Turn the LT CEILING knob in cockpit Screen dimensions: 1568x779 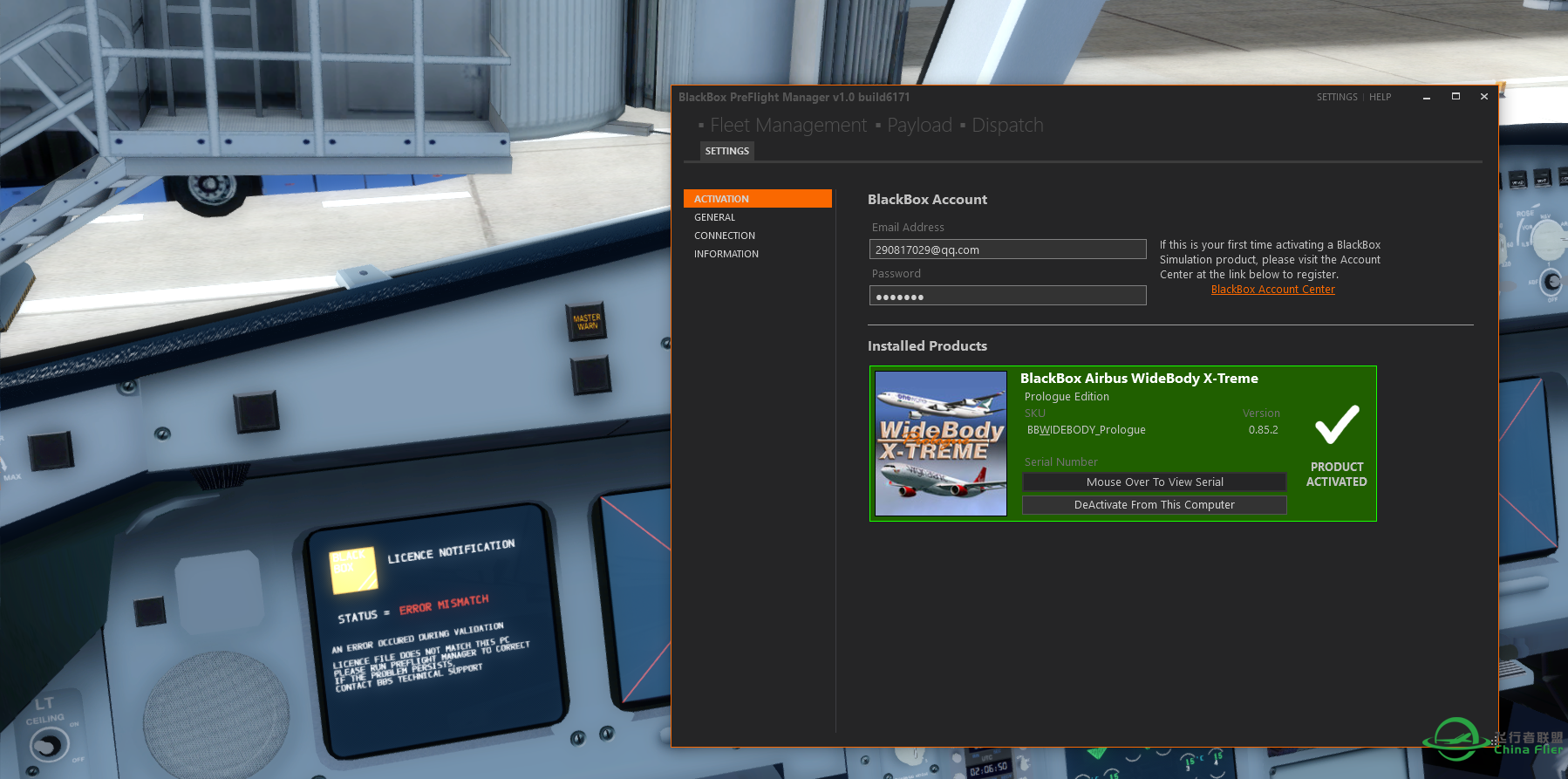tap(48, 746)
